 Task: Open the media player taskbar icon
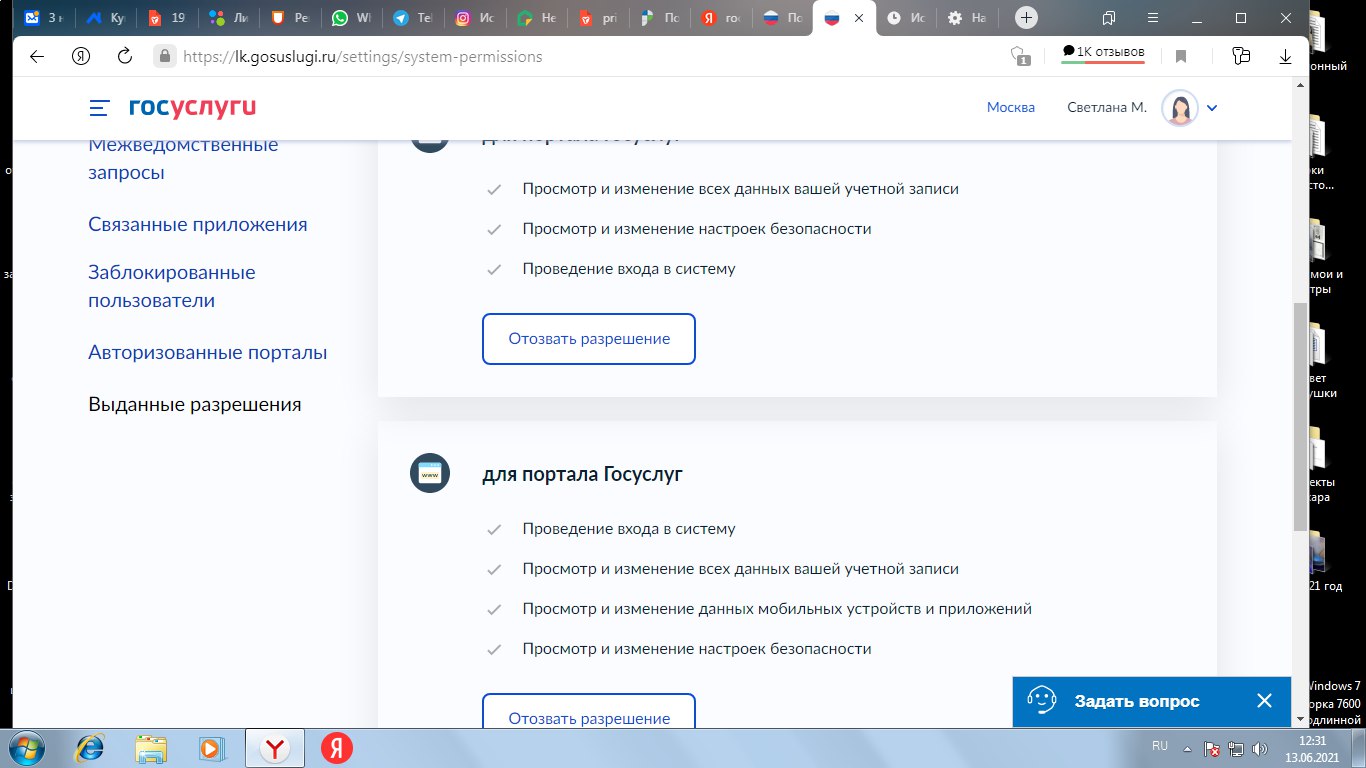[210, 748]
